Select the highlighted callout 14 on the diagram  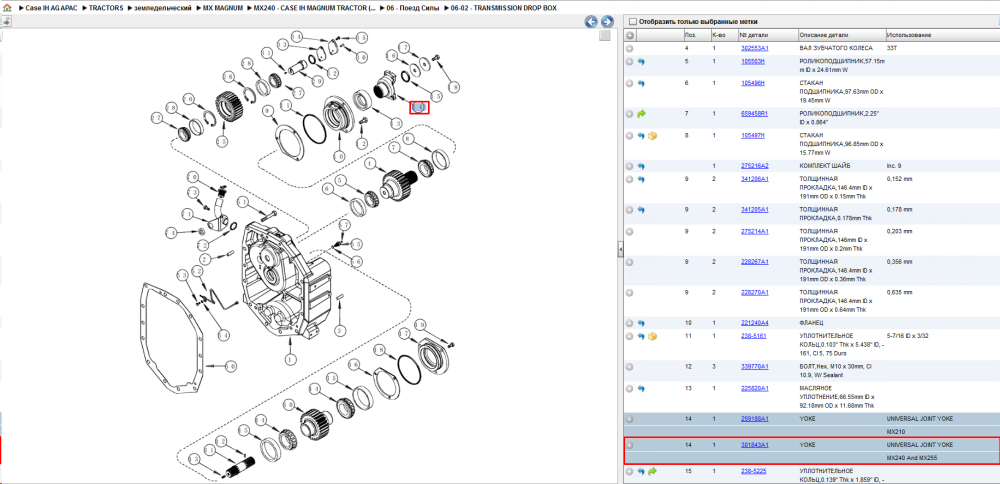(x=419, y=107)
